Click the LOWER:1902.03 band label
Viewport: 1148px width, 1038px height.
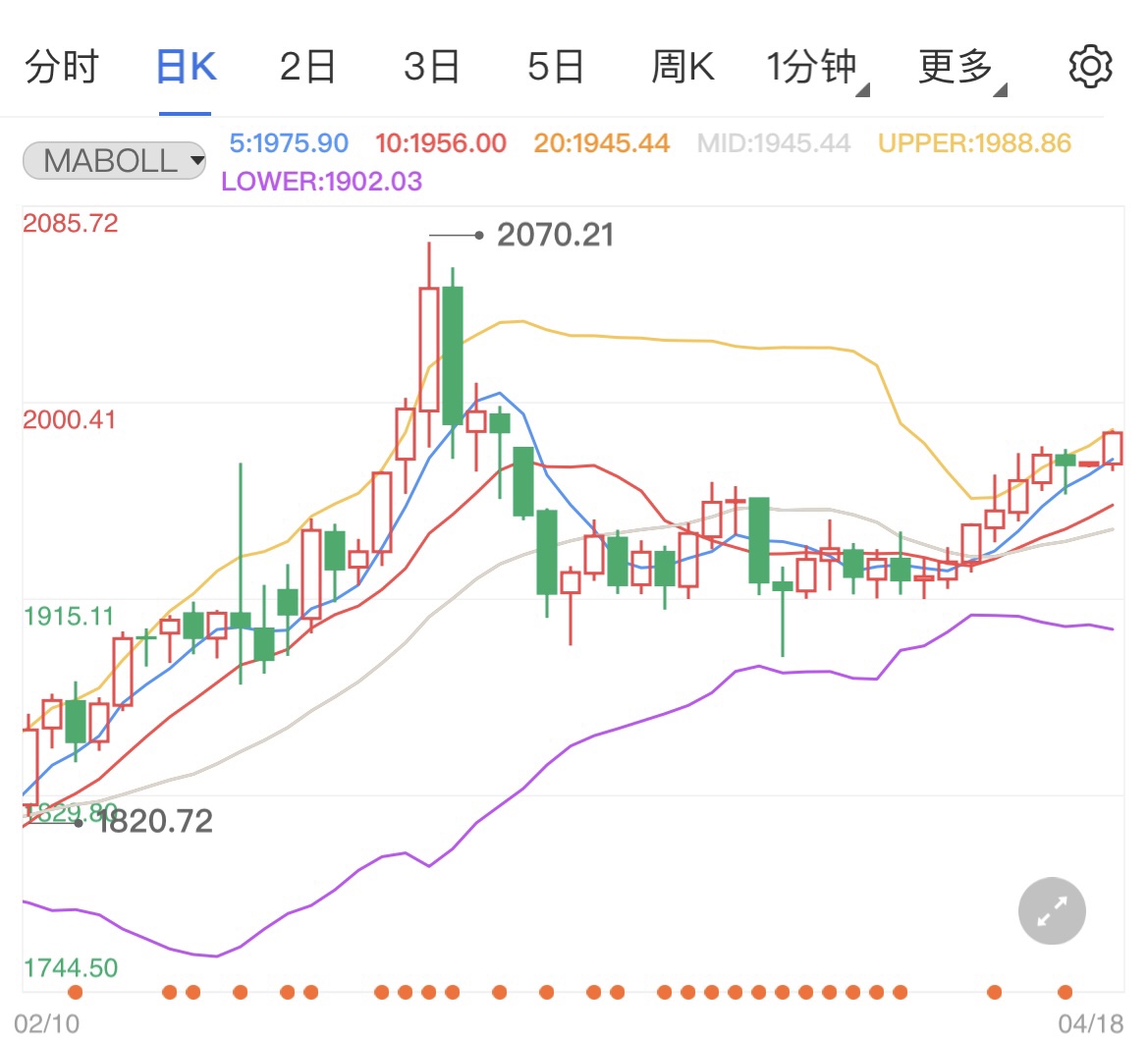point(319,181)
